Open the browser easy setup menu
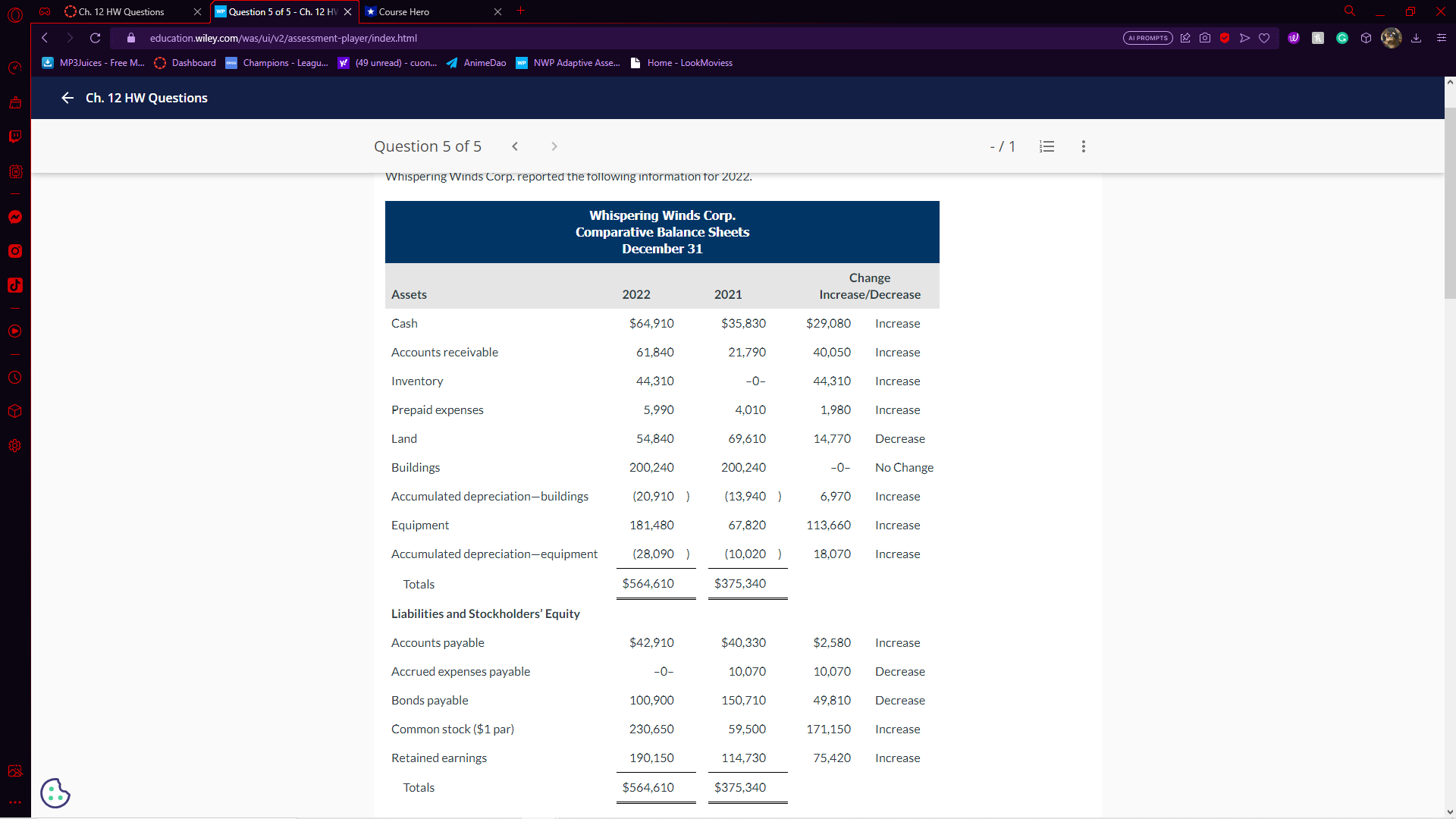The image size is (1456, 819). coord(1441,38)
